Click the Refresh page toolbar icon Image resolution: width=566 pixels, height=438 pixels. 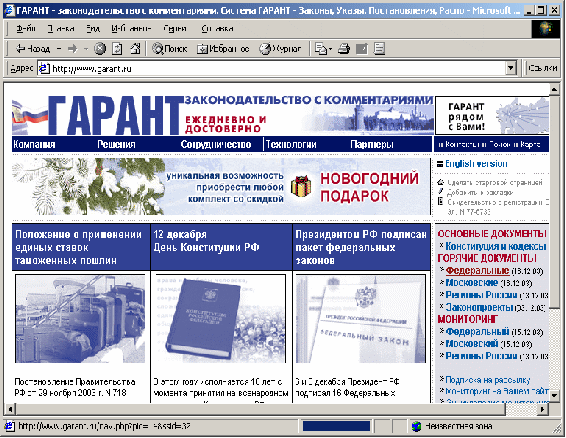pos(117,48)
